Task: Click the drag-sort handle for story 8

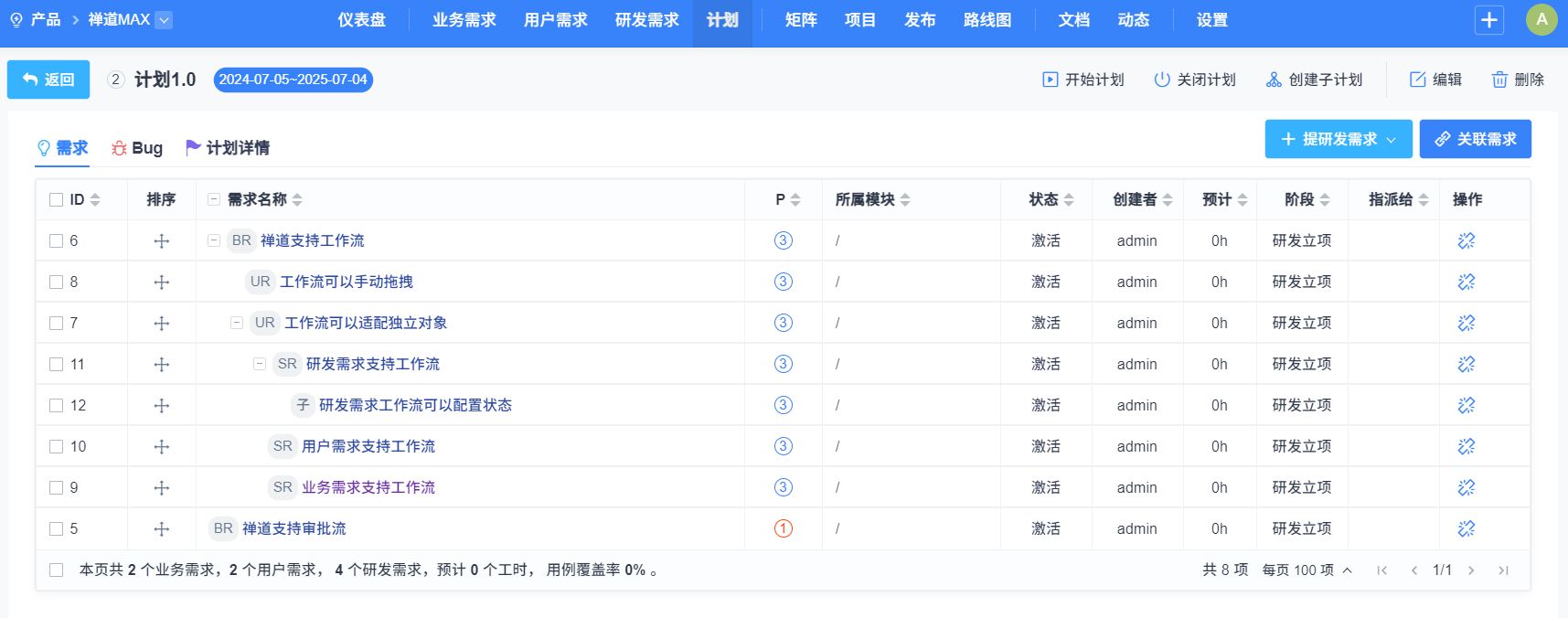Action: 162,282
